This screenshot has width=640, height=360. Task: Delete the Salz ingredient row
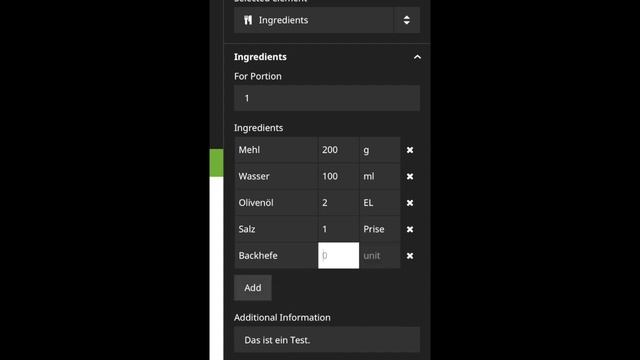(x=410, y=229)
